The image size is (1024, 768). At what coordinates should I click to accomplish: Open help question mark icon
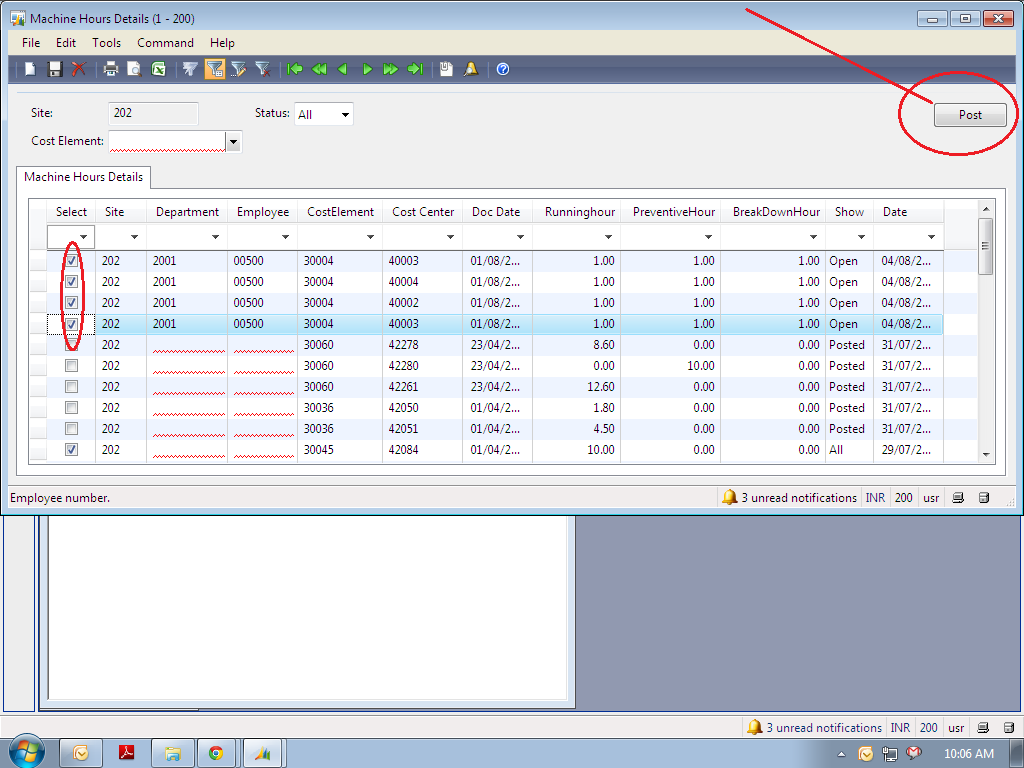pyautogui.click(x=503, y=69)
